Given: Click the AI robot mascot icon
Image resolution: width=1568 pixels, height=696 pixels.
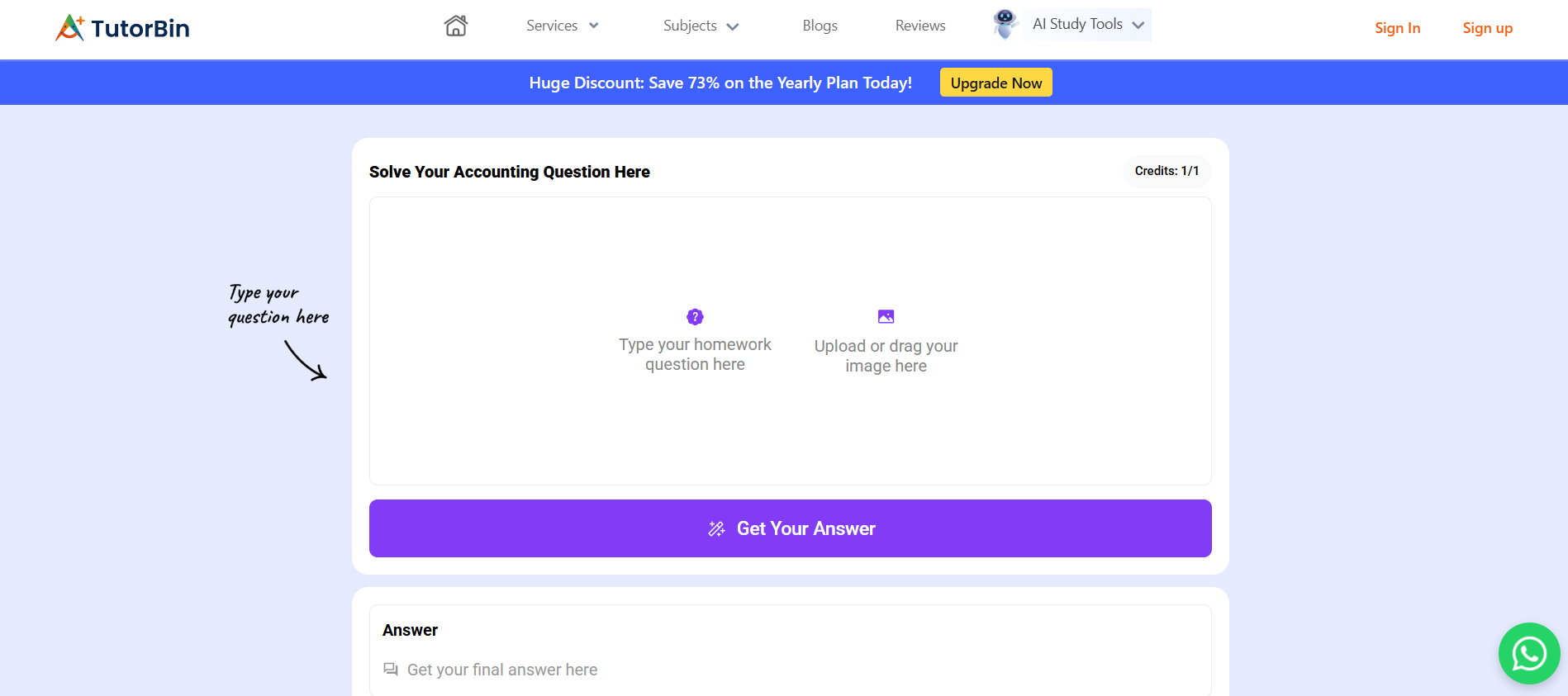Looking at the screenshot, I should coord(1005,24).
